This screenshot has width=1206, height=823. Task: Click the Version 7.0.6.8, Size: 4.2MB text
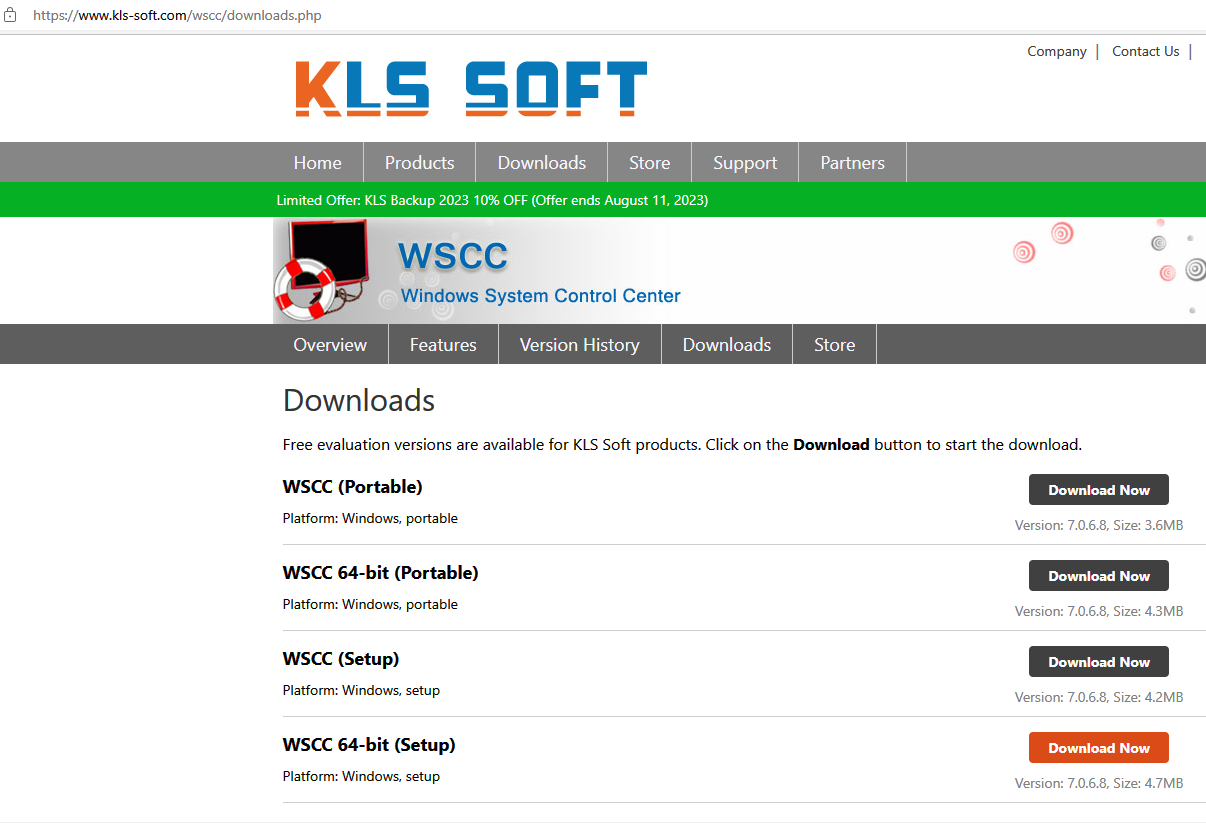point(1099,697)
